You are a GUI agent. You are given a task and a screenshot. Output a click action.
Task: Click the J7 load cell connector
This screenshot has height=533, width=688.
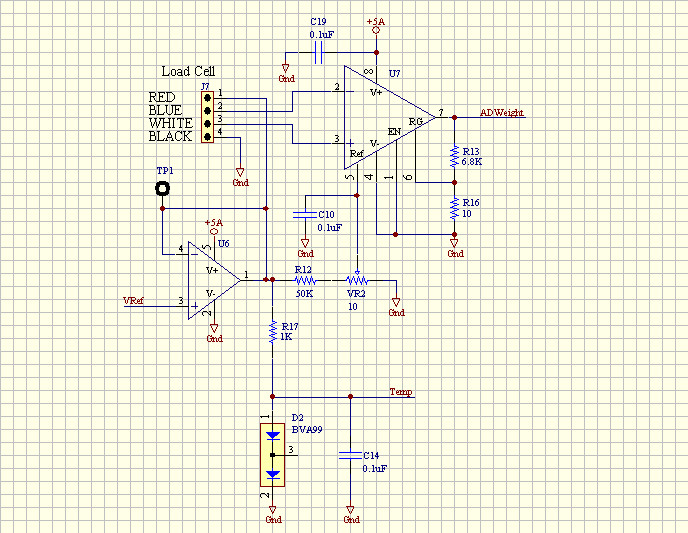pos(207,119)
